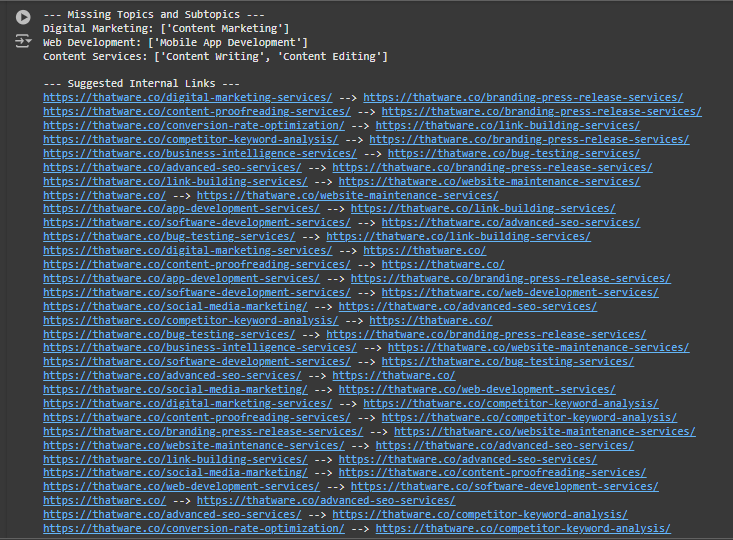Open app-development-services link pointing to link-building-services
733x540 pixels.
(x=181, y=209)
